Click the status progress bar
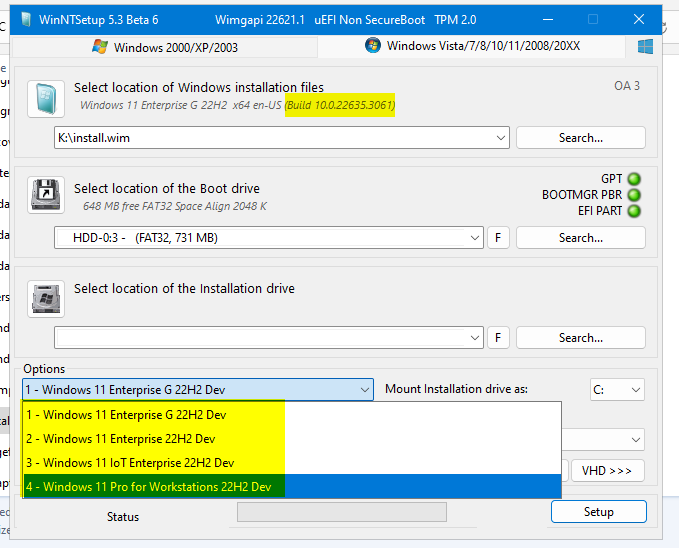The width and height of the screenshot is (679, 548). [342, 512]
